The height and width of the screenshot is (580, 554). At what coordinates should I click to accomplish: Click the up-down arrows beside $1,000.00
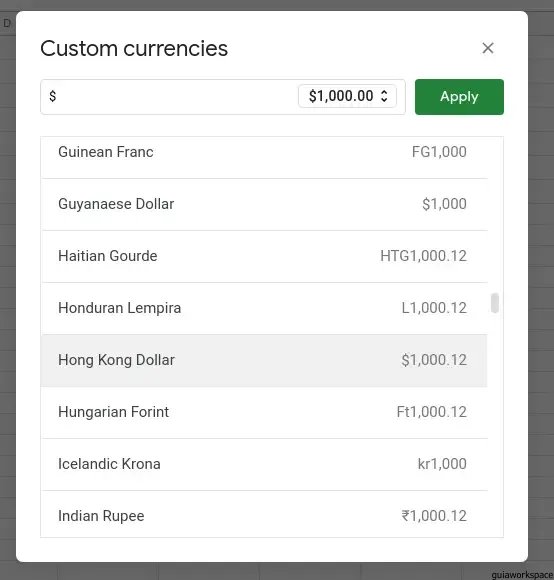tap(384, 96)
